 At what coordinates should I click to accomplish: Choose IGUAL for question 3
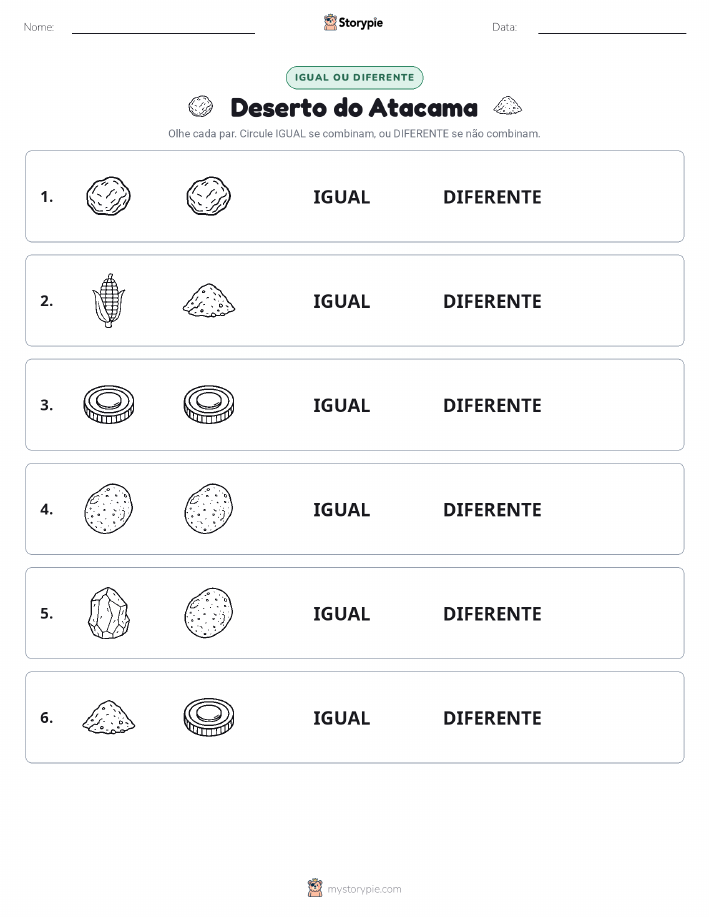342,405
